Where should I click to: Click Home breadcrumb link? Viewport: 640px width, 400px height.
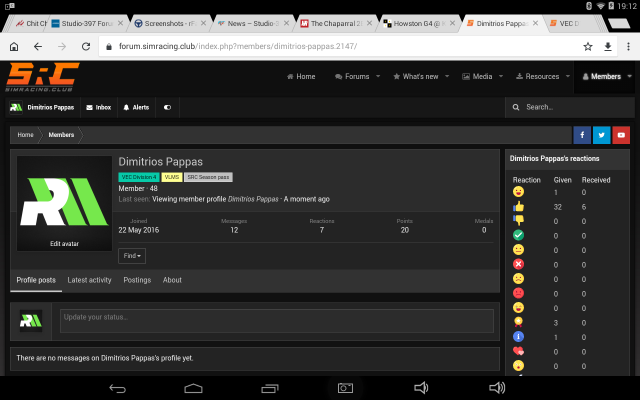[x=25, y=135]
